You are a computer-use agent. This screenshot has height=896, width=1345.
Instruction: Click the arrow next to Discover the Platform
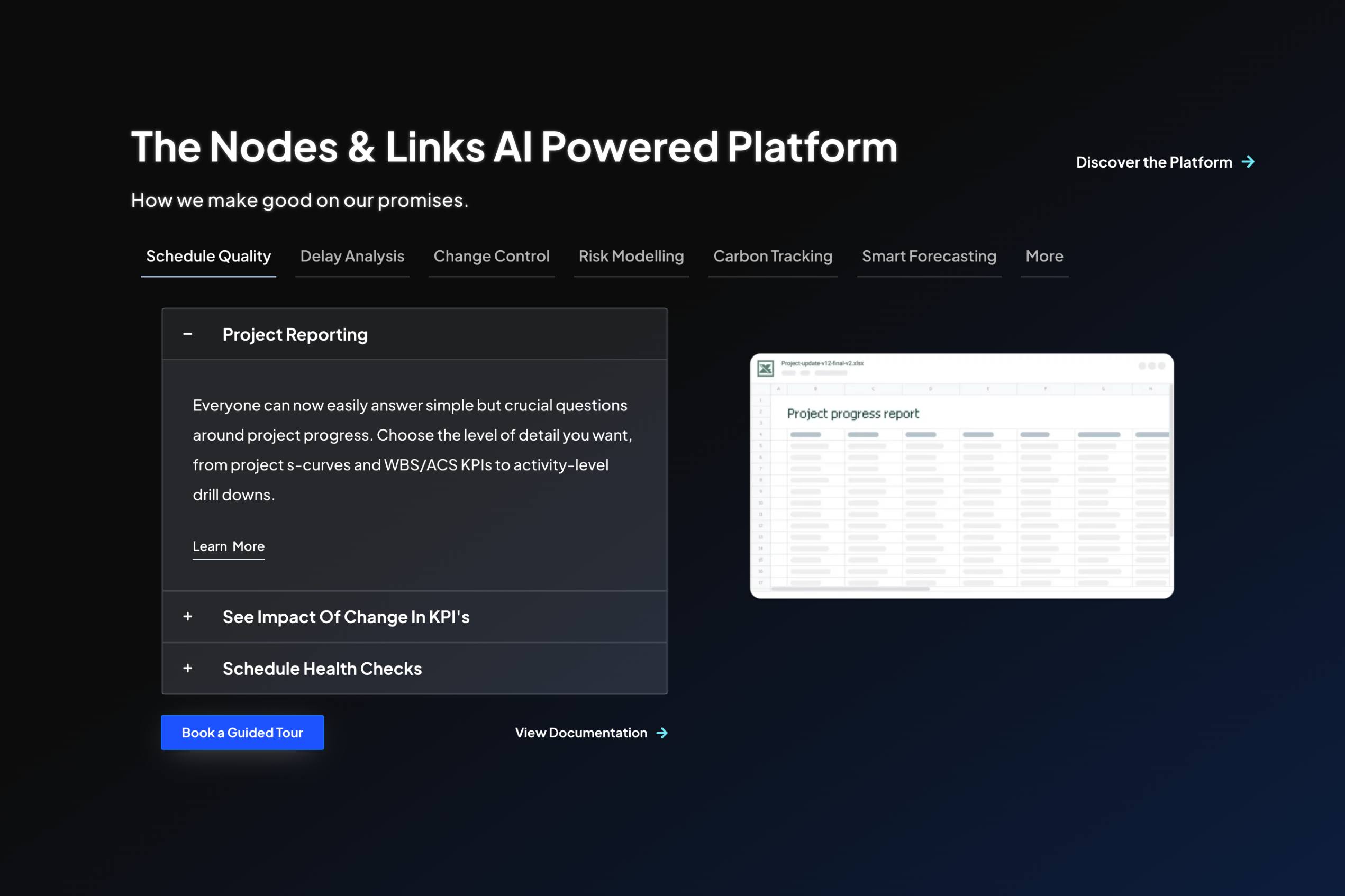click(x=1248, y=162)
